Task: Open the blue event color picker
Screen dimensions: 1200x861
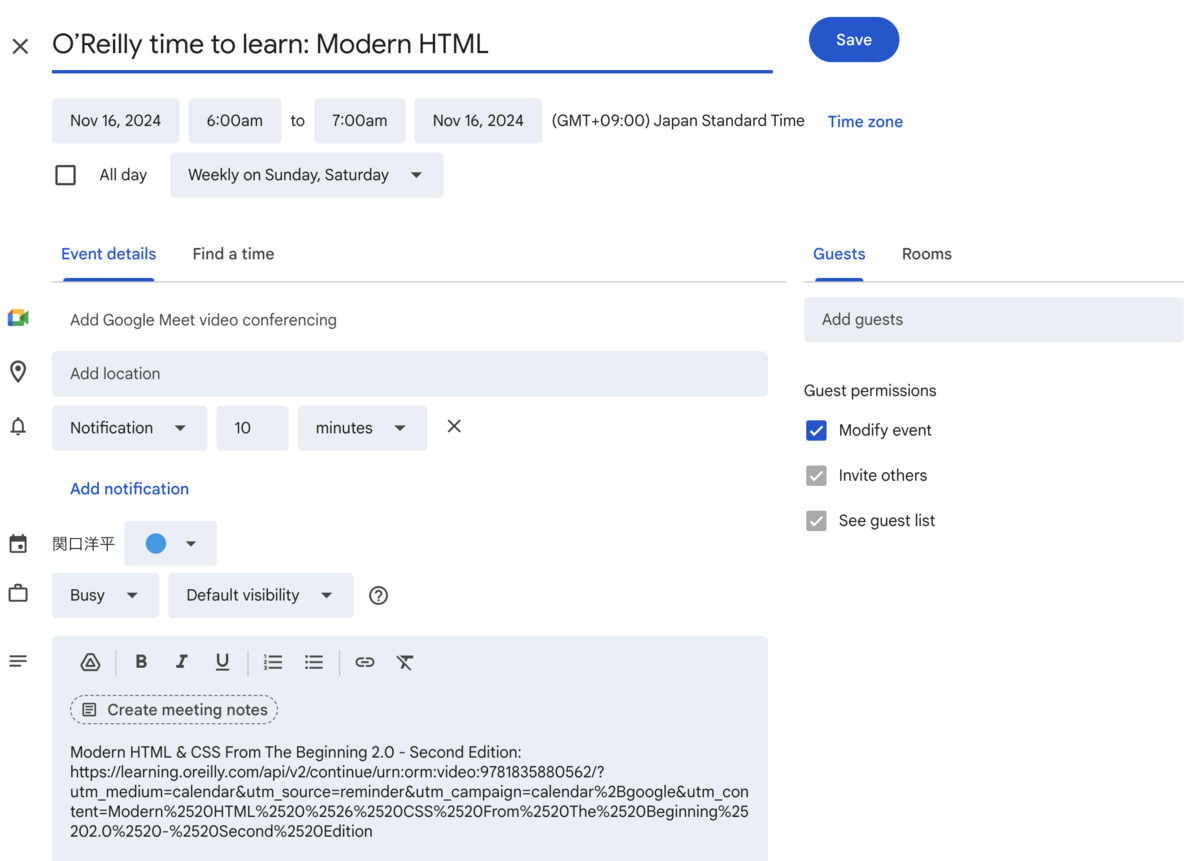Action: [170, 544]
